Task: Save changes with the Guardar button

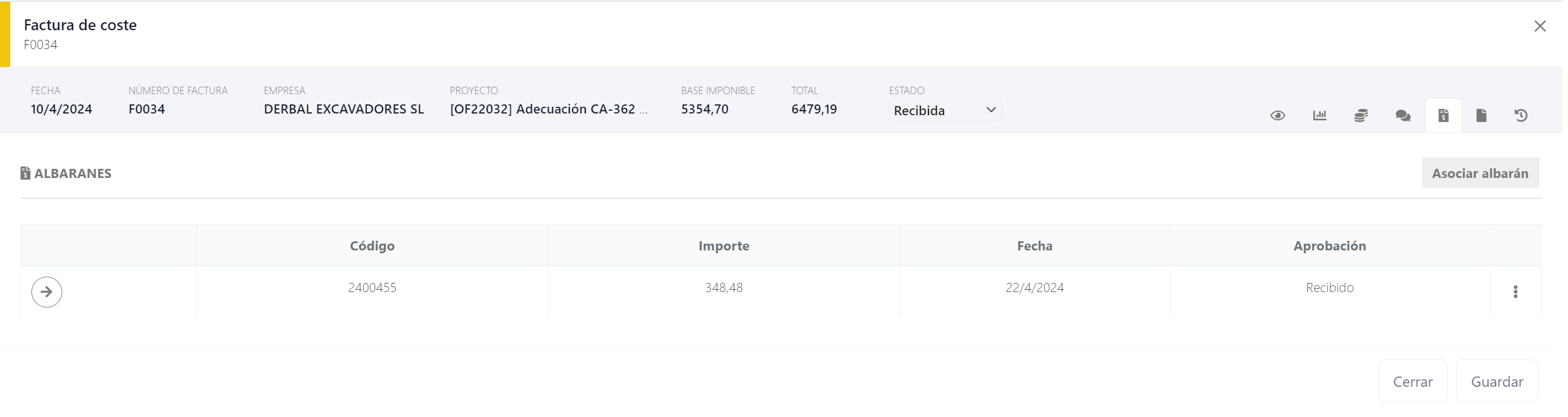Action: coord(1497,382)
